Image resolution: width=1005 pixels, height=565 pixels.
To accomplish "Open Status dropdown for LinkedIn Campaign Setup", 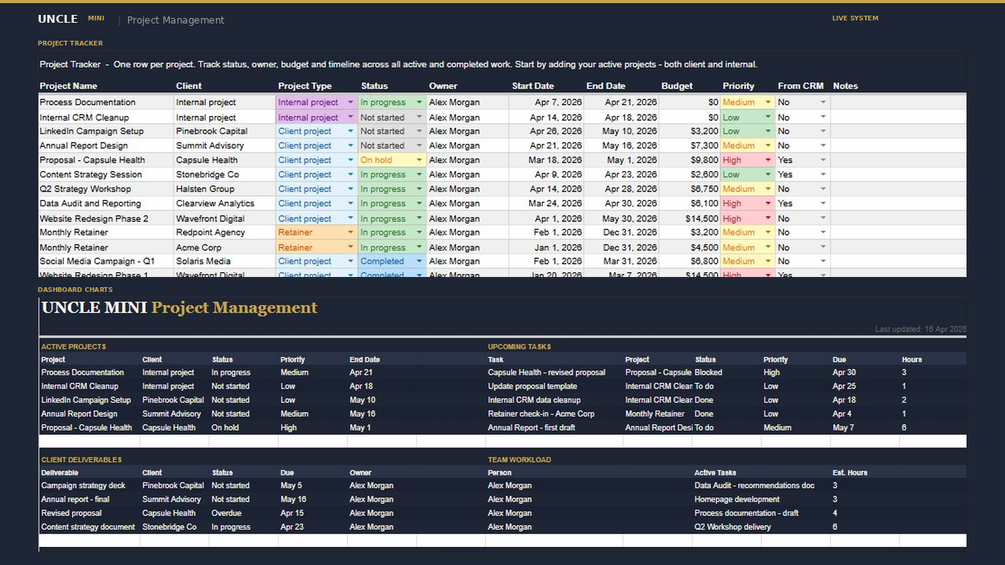I will (x=419, y=131).
